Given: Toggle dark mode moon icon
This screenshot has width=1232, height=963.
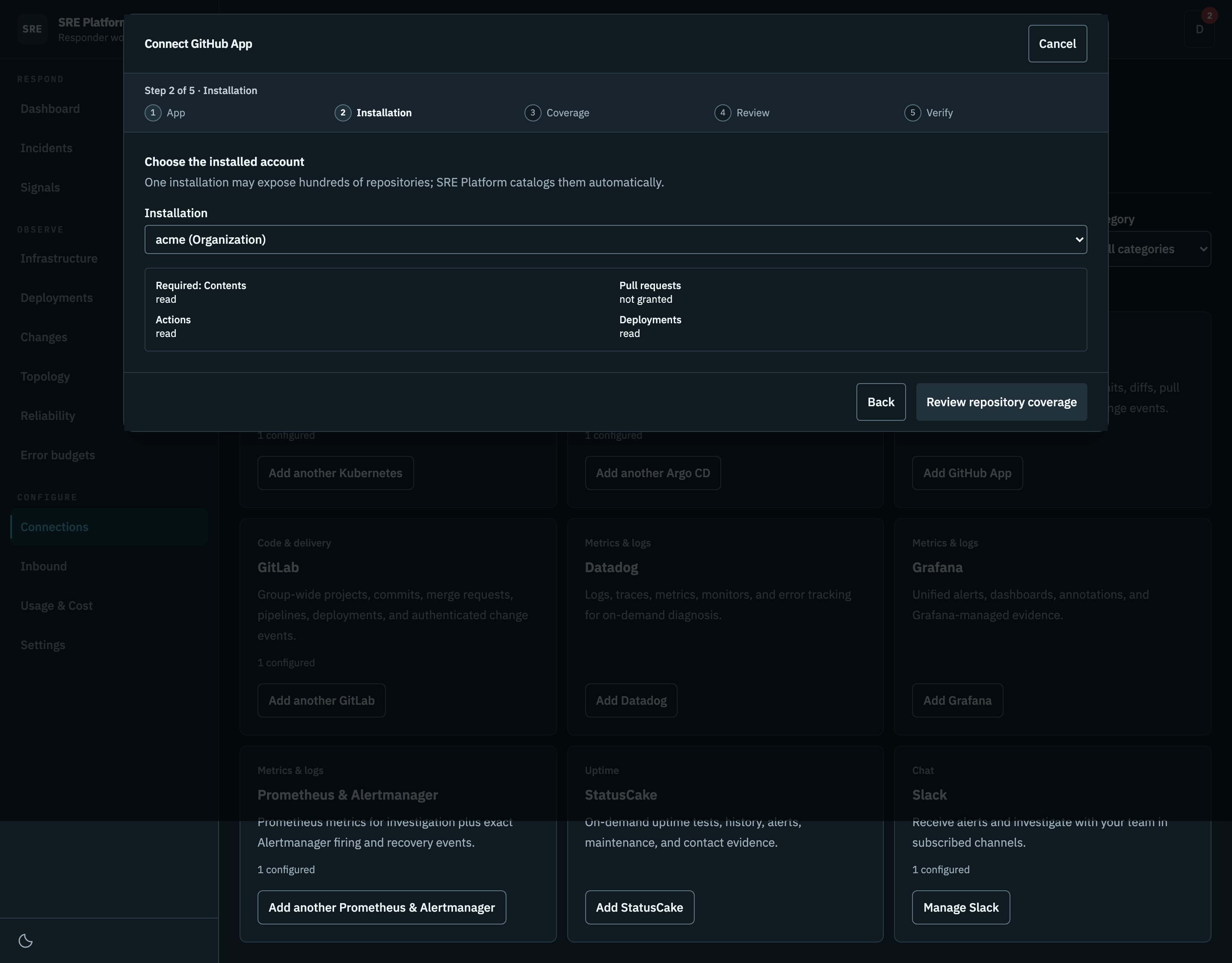Looking at the screenshot, I should coord(26,940).
